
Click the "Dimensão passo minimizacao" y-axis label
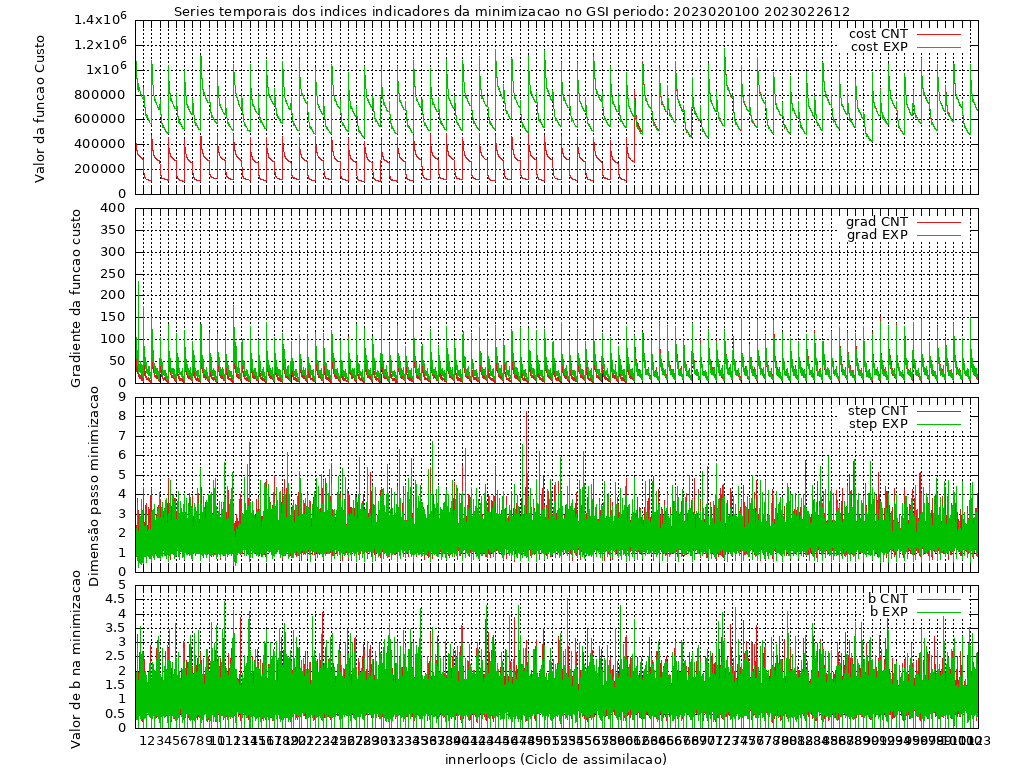[x=94, y=487]
